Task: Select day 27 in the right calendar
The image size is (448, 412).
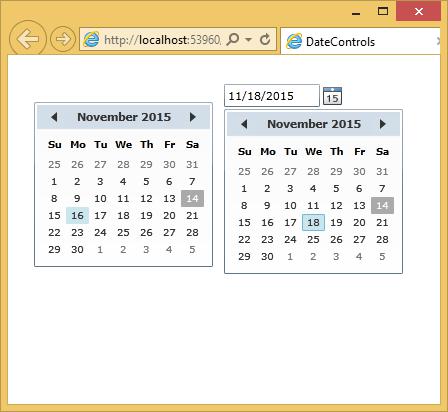Action: (359, 239)
